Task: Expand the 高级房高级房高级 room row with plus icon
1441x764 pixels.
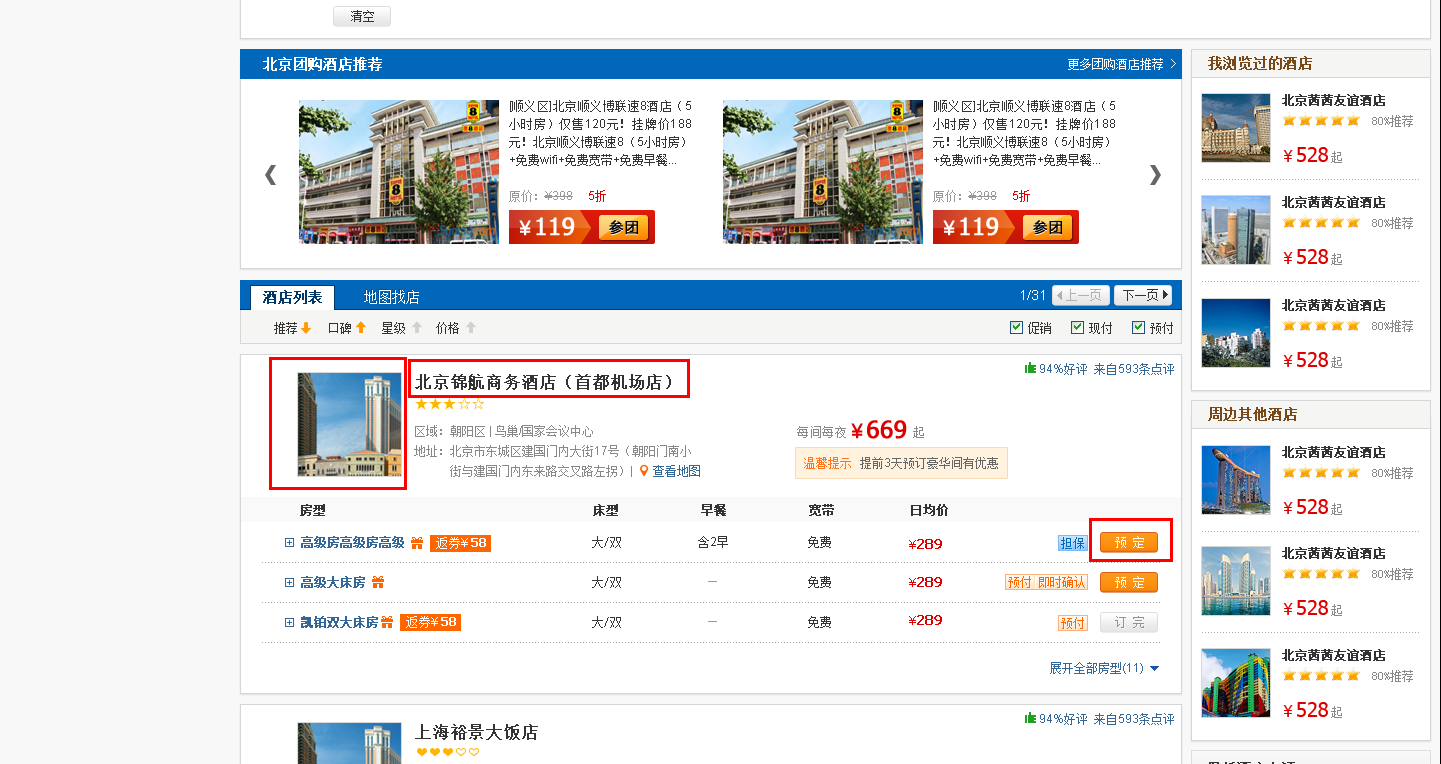Action: point(290,543)
